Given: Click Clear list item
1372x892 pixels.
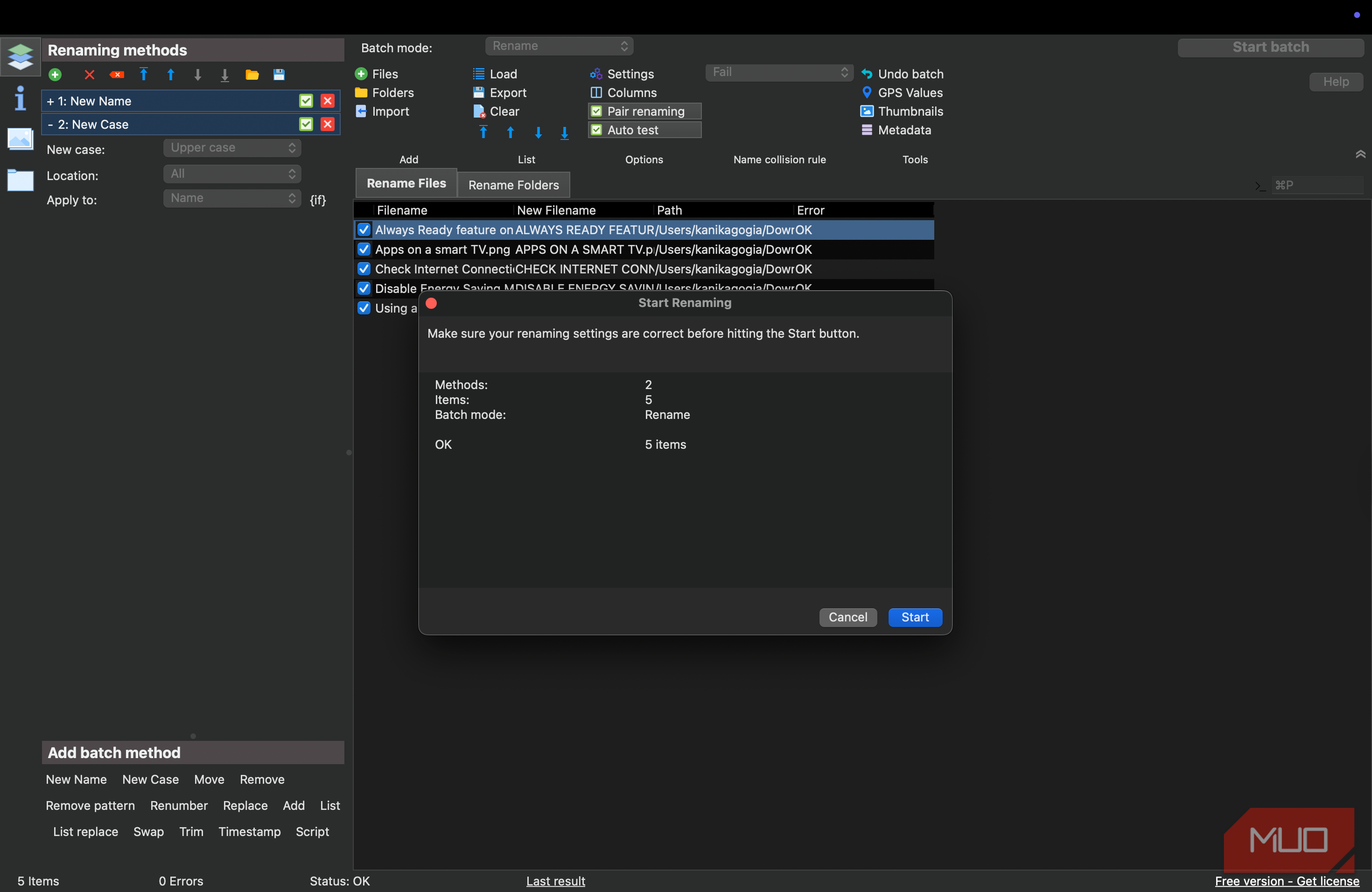Looking at the screenshot, I should pos(496,111).
